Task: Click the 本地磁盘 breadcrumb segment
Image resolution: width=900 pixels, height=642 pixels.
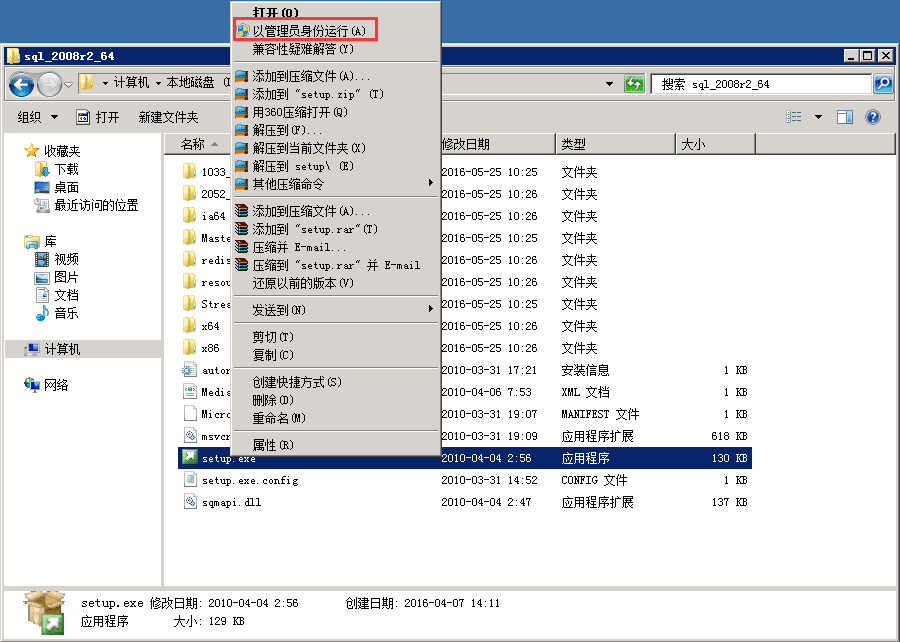Action: [x=190, y=83]
